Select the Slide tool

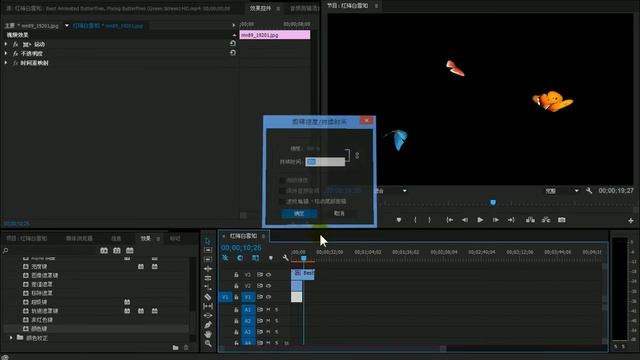click(208, 315)
